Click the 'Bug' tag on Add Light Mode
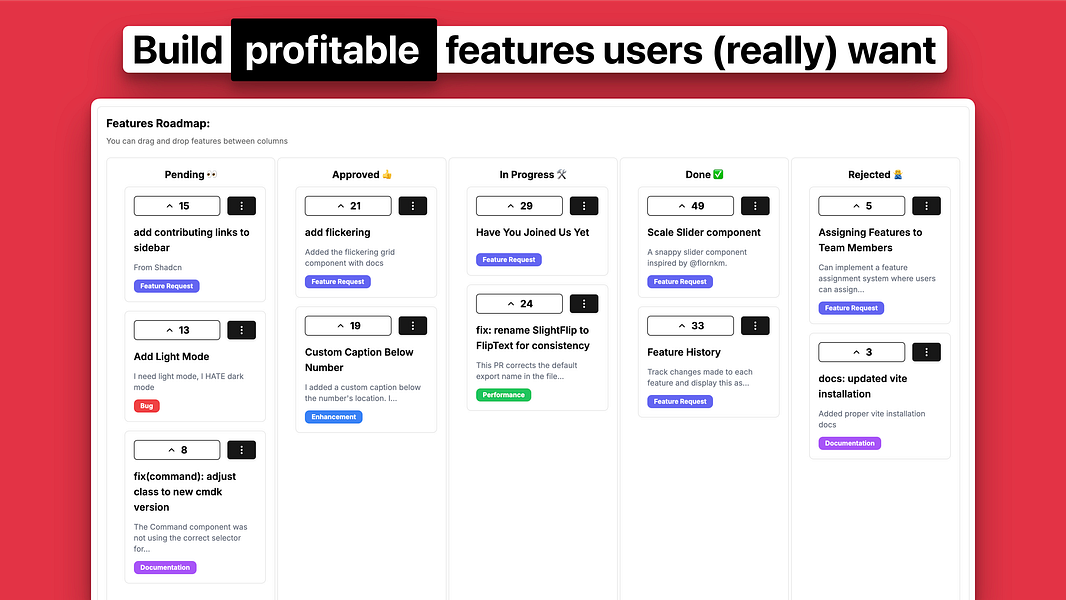Viewport: 1066px width, 600px height. [x=146, y=405]
